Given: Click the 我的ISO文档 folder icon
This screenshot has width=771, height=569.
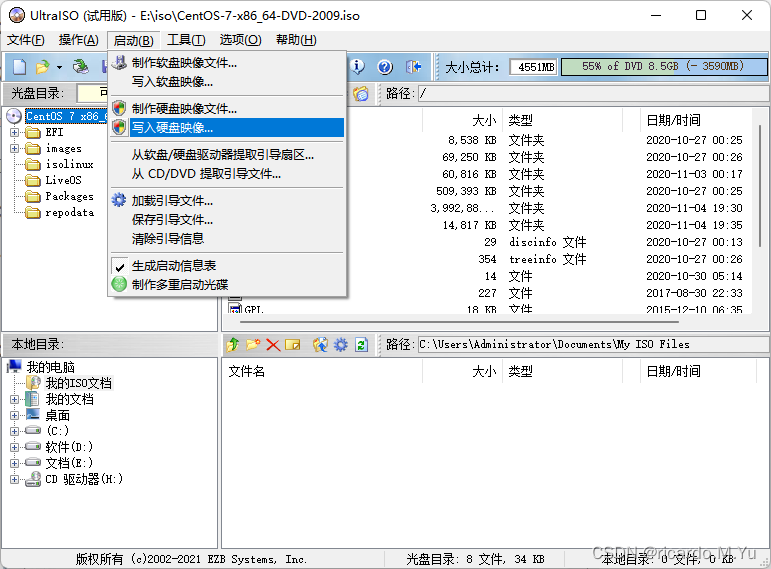Looking at the screenshot, I should click(33, 383).
